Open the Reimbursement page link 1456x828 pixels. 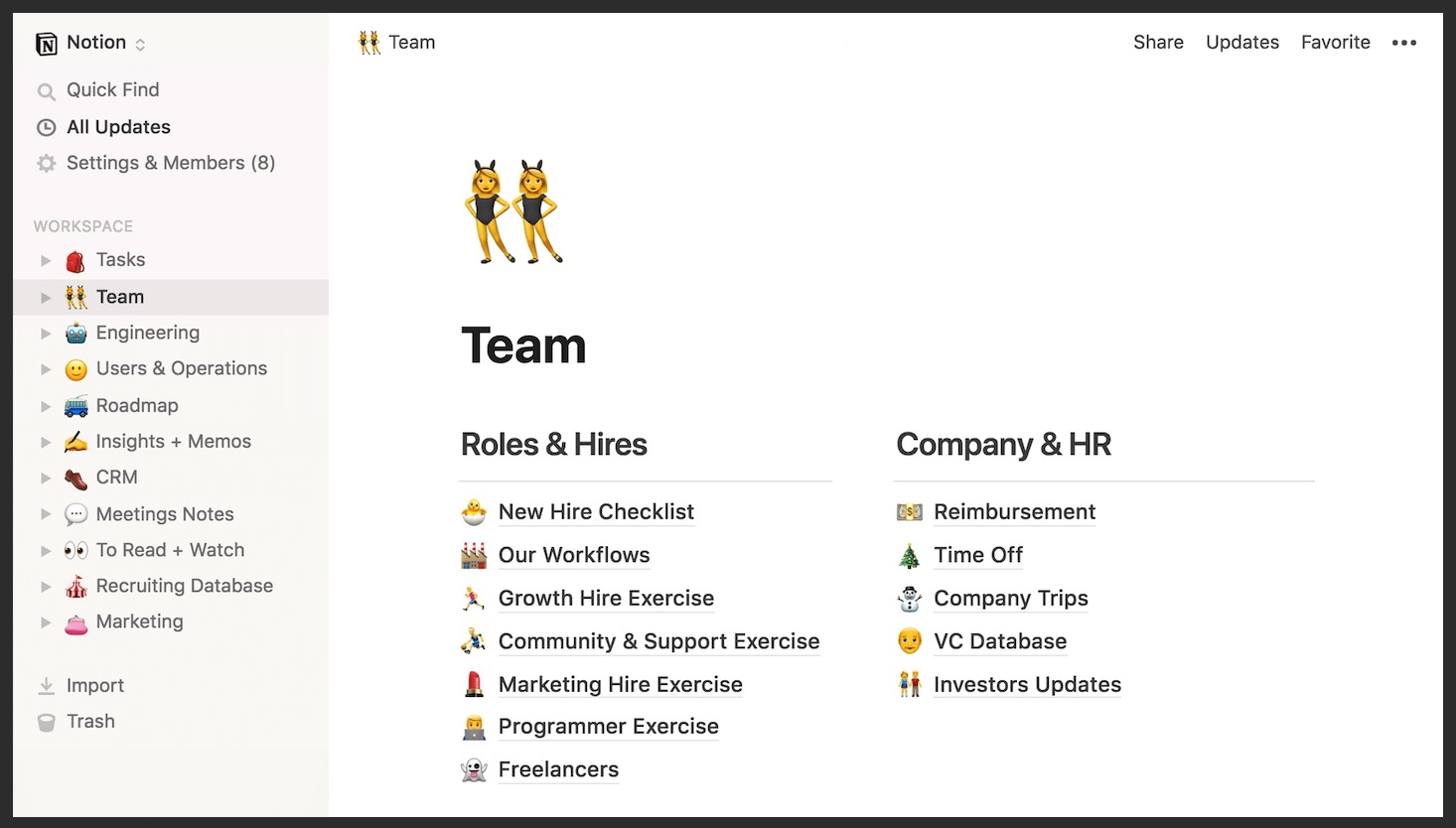click(1014, 512)
